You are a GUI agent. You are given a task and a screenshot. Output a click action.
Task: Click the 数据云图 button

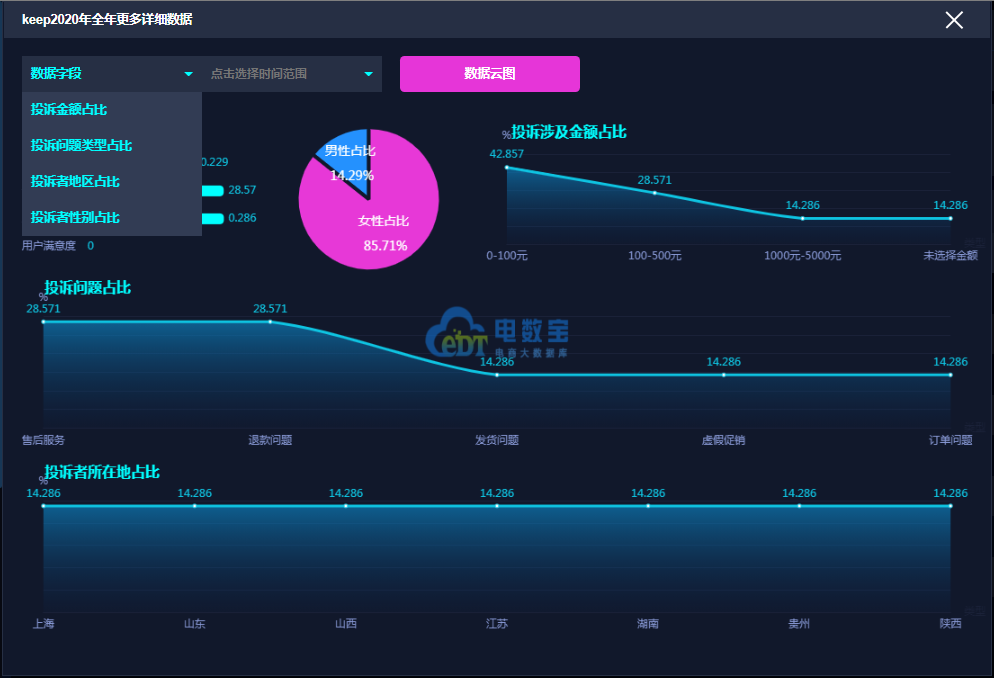tap(489, 74)
